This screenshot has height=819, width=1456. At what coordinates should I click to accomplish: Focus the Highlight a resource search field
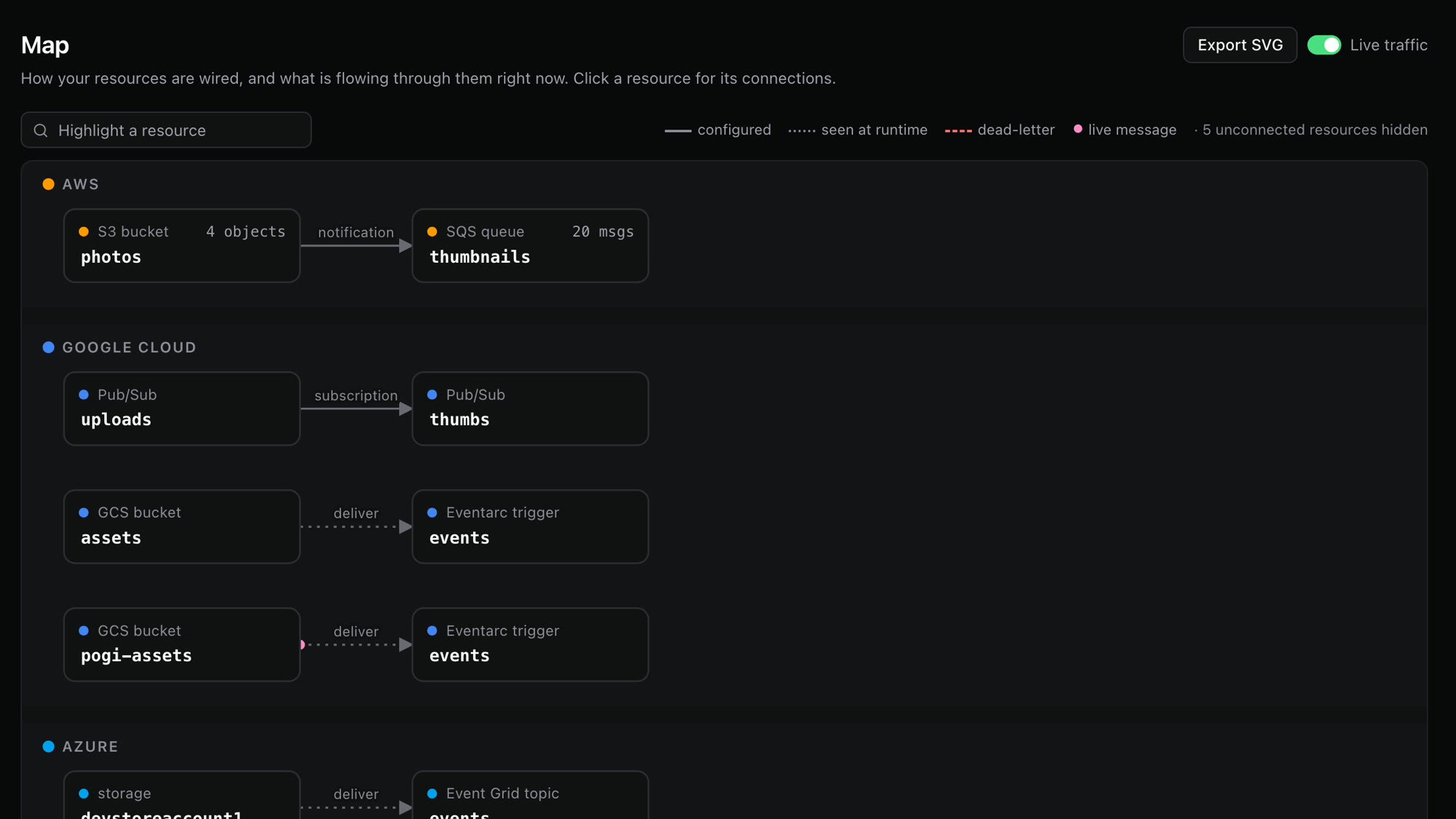tap(166, 130)
